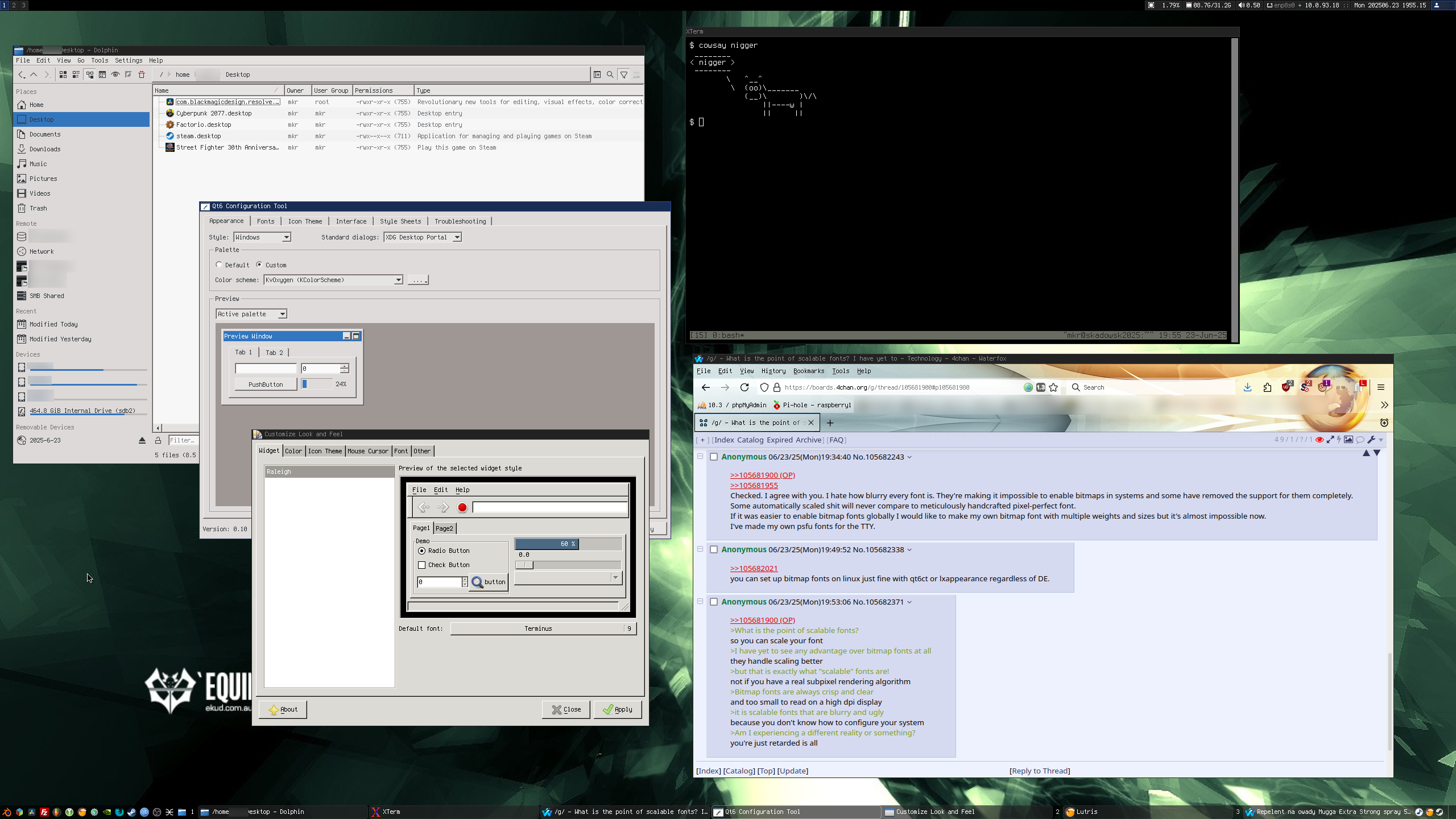Check the box for post No.105682243
Viewport: 1456px width, 819px height.
[x=714, y=457]
